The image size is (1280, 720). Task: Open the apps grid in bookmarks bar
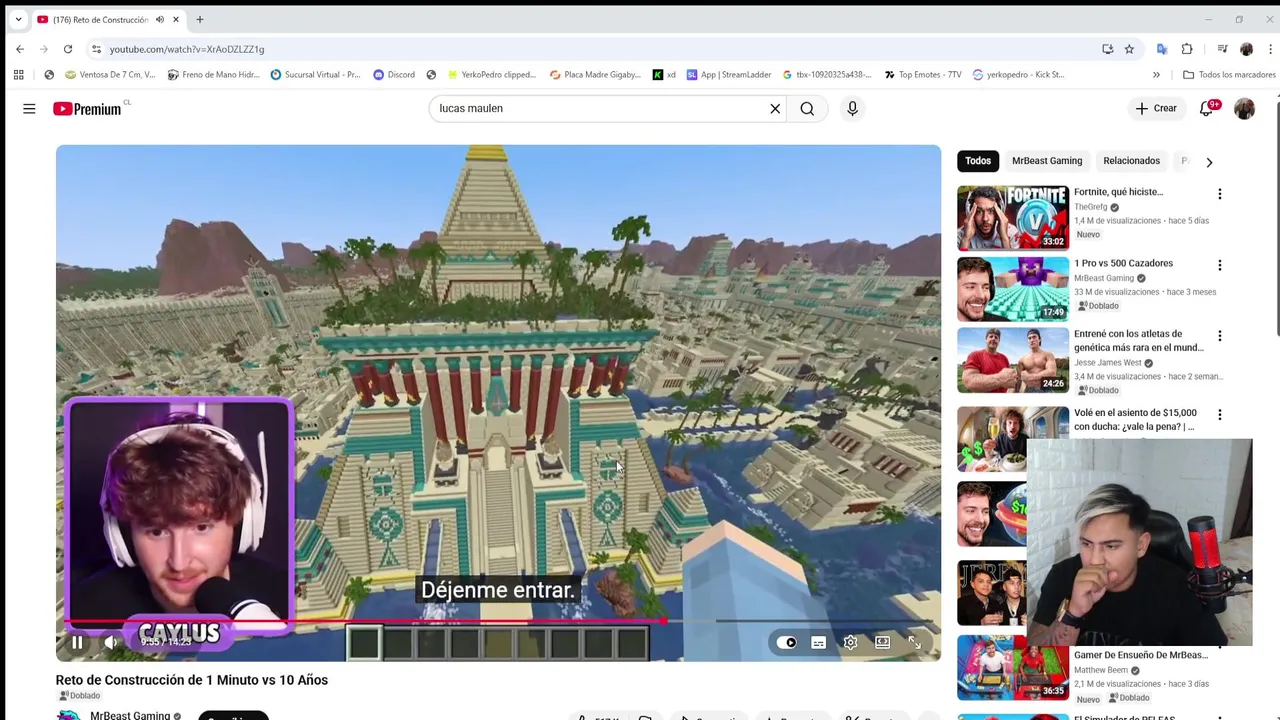18,74
